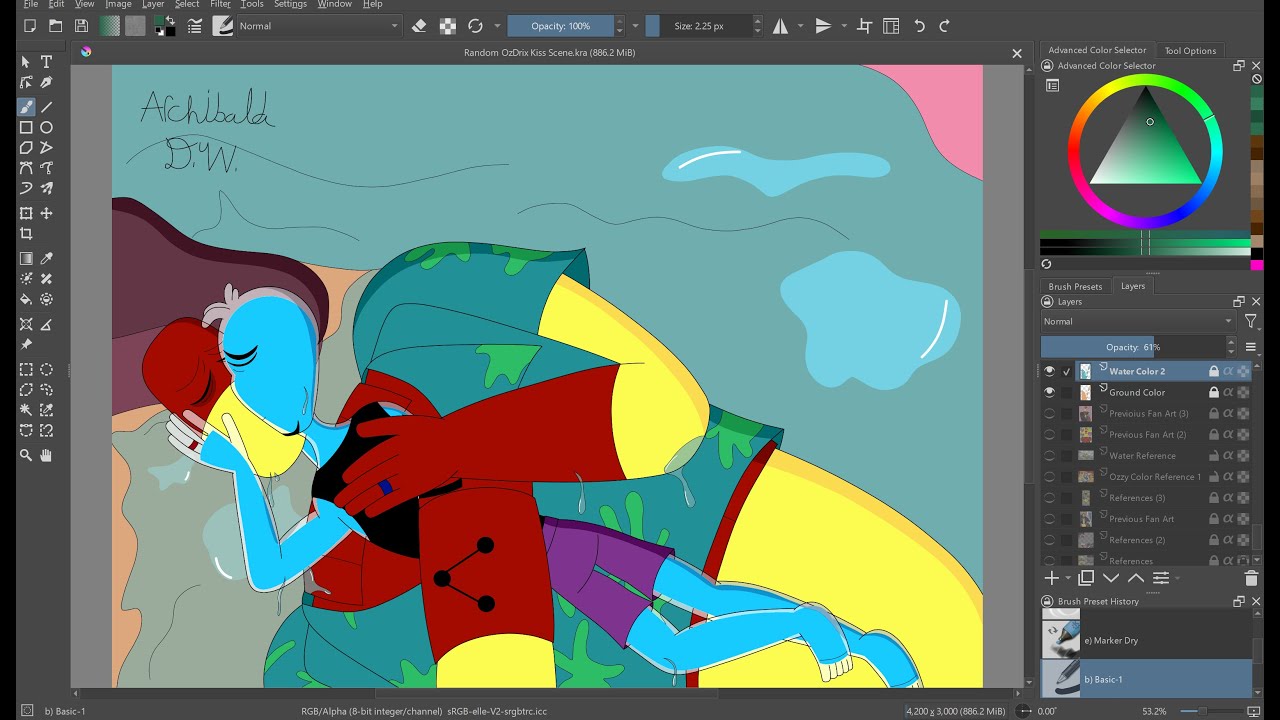Image resolution: width=1280 pixels, height=720 pixels.
Task: Choose the Marker Dry brush preset
Action: coord(1146,640)
